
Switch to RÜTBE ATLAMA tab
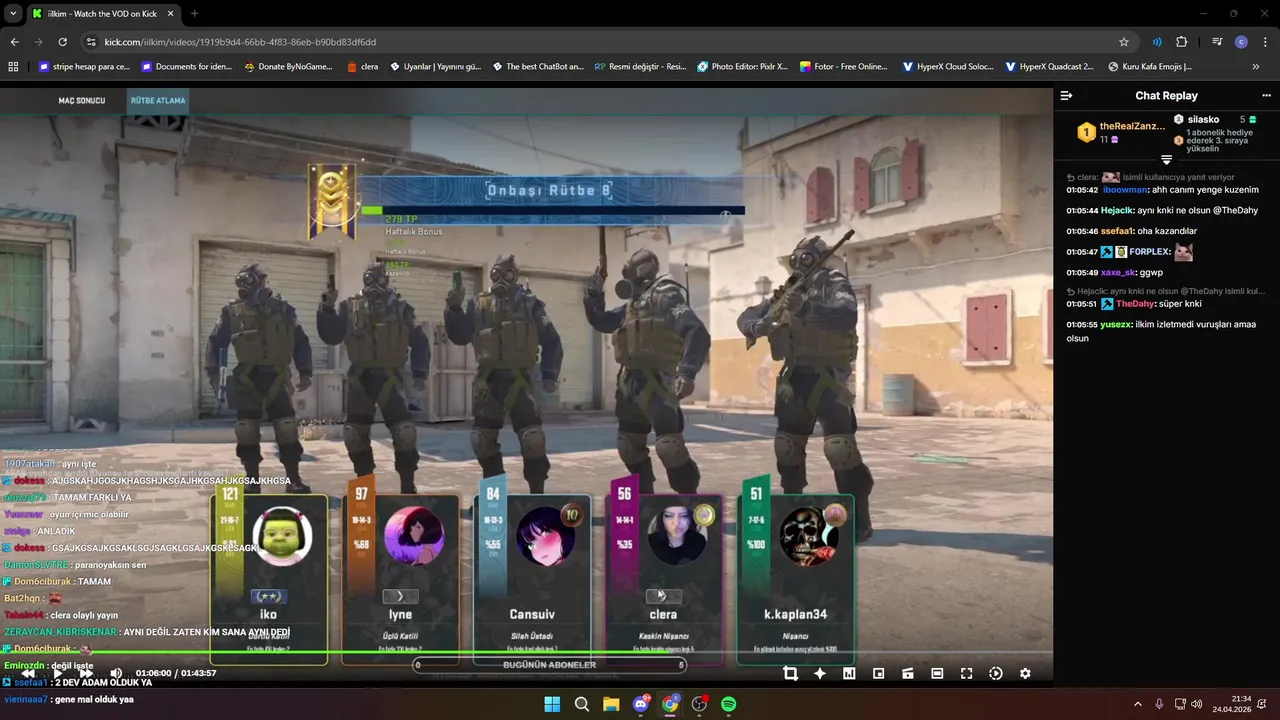pyautogui.click(x=157, y=101)
